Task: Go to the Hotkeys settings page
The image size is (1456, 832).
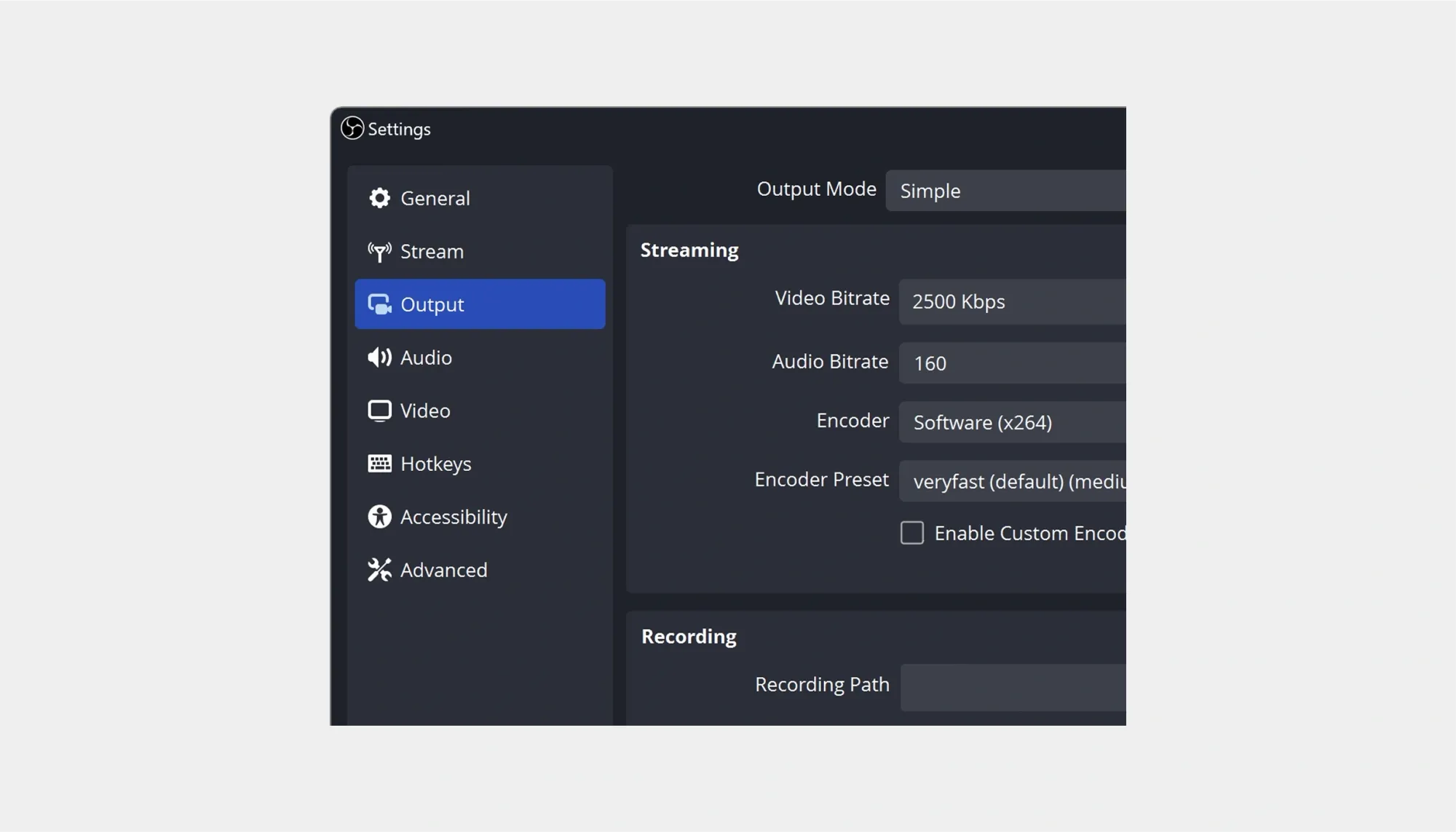Action: click(x=435, y=464)
